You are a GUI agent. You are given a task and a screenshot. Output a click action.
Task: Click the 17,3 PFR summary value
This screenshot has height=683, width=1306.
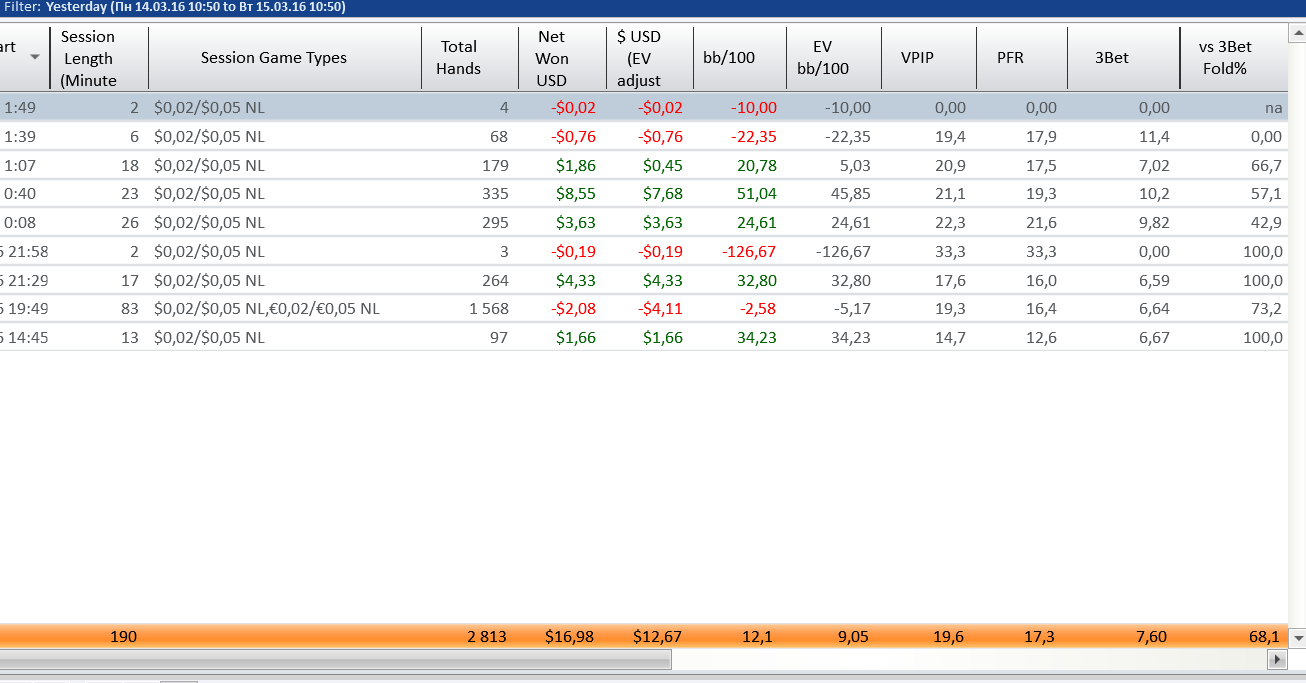click(1040, 636)
